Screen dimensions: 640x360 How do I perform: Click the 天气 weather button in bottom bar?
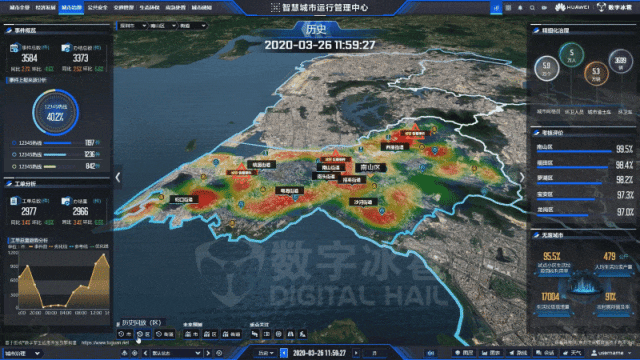tap(572, 353)
